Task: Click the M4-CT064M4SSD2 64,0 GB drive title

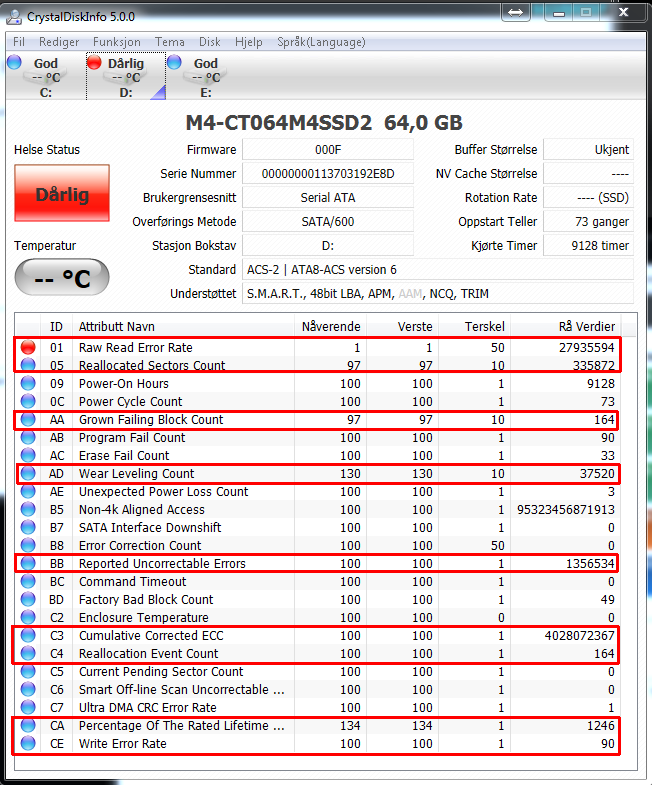Action: point(324,123)
